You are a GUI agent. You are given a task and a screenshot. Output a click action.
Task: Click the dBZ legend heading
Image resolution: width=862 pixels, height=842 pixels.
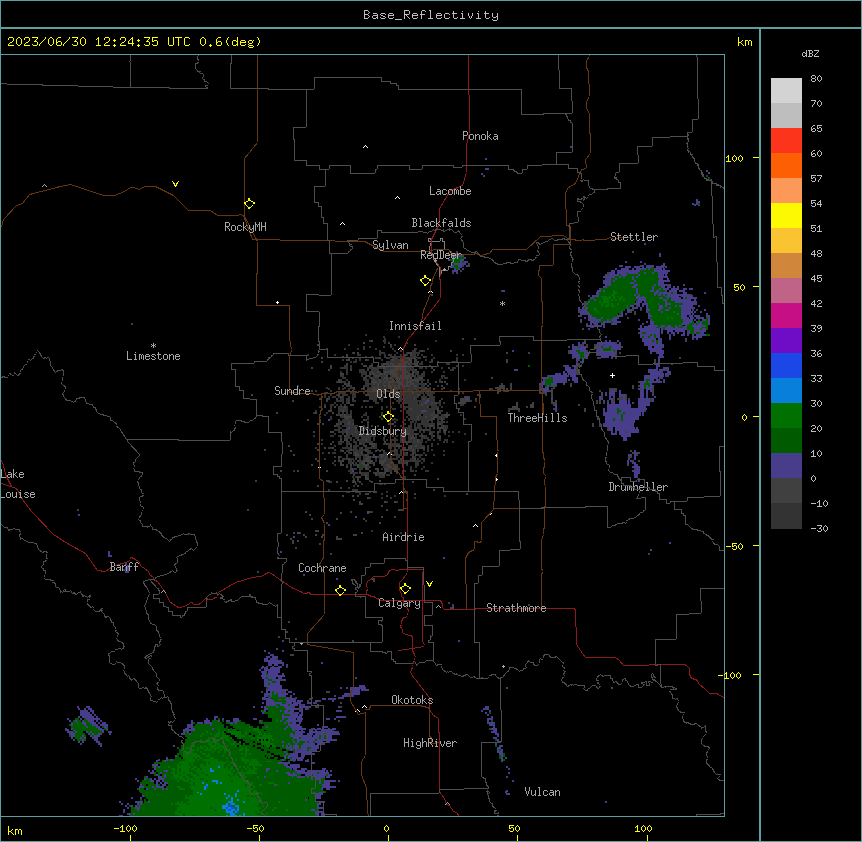point(810,53)
